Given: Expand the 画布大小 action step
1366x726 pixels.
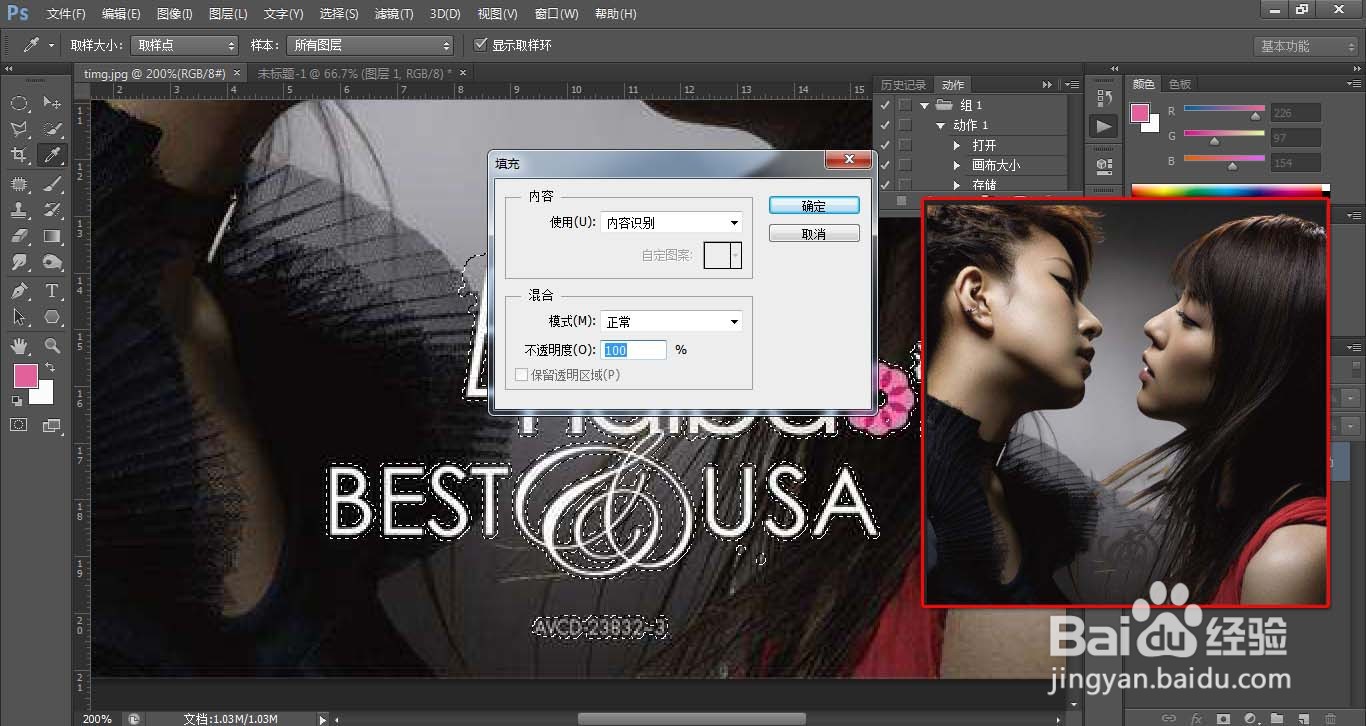Looking at the screenshot, I should tap(958, 165).
